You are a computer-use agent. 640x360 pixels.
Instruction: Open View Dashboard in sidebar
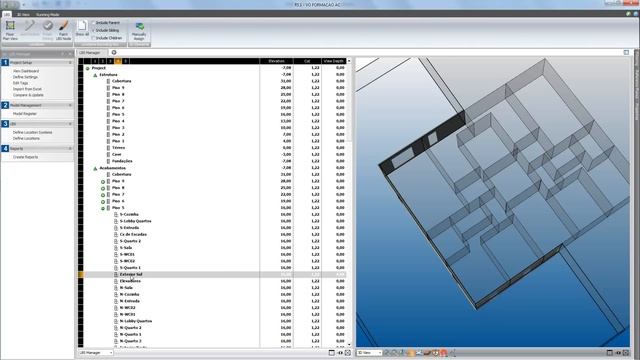(26, 71)
